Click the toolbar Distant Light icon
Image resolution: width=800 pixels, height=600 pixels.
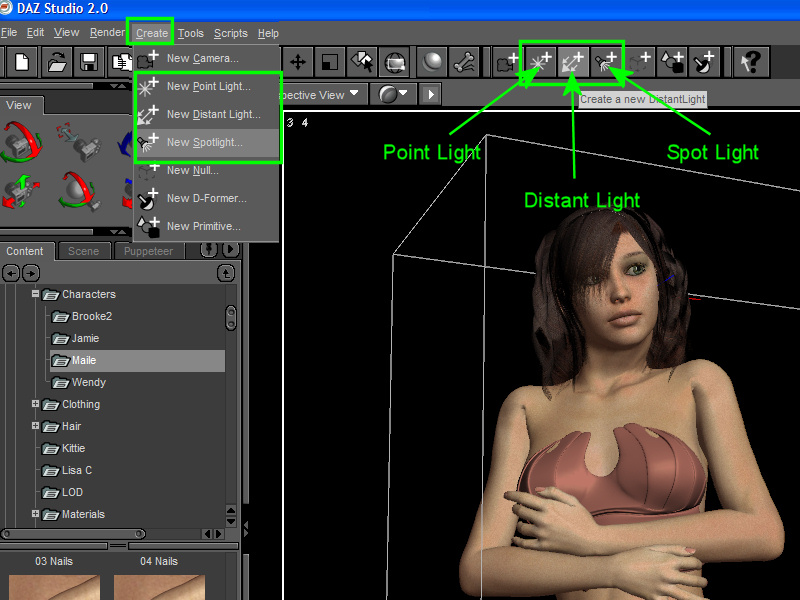pyautogui.click(x=573, y=63)
